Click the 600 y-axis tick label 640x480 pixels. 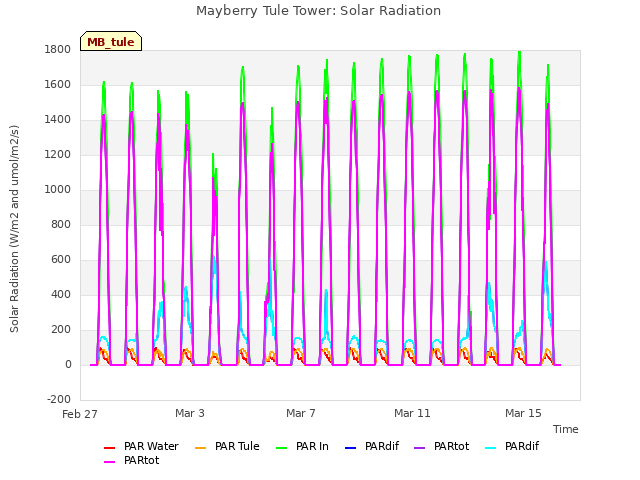coord(61,260)
